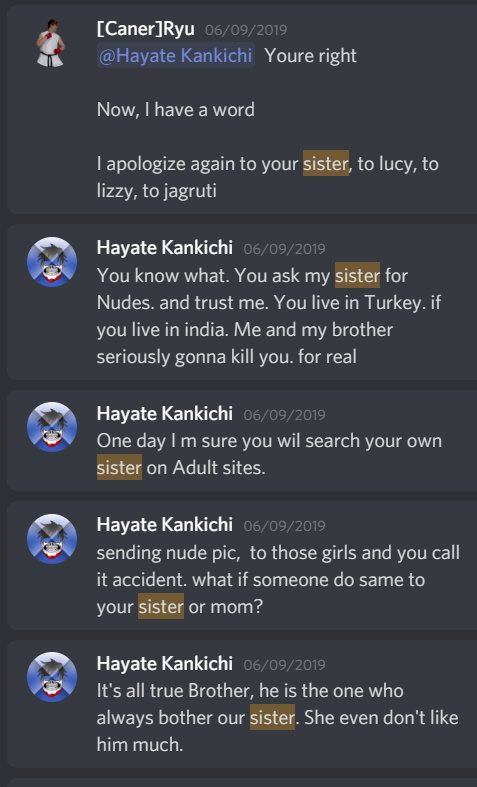Viewport: 477px width, 787px height.
Task: Jump to 'search your own sister' result
Action: (x=242, y=441)
